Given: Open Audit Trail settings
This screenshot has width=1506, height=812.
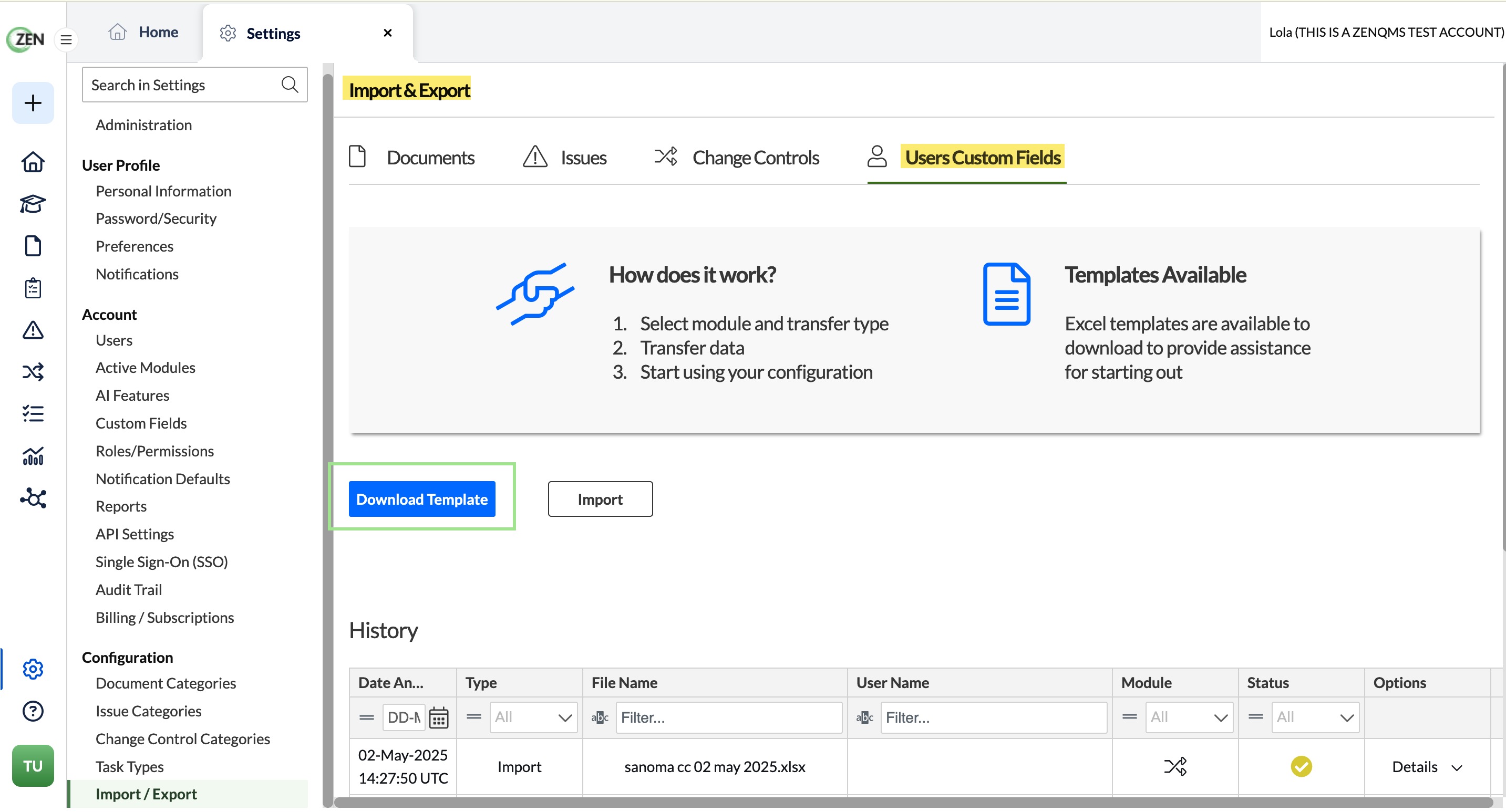Looking at the screenshot, I should pos(129,589).
